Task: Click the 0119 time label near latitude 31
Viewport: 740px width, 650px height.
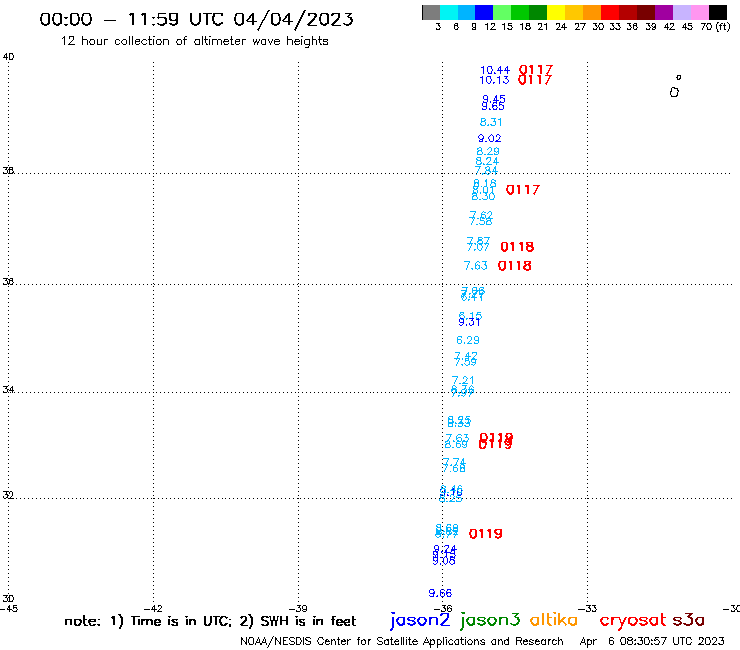Action: 486,534
